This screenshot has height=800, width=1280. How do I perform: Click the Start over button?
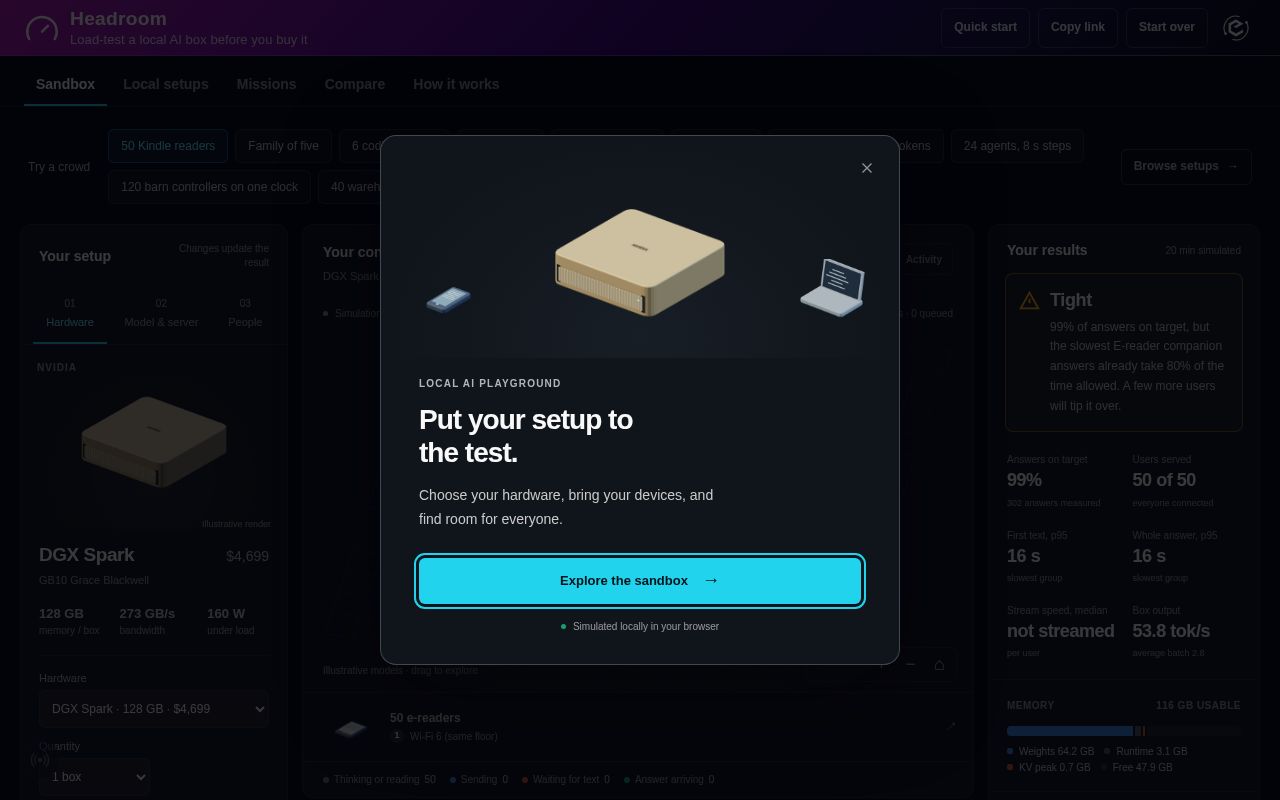click(x=1166, y=28)
